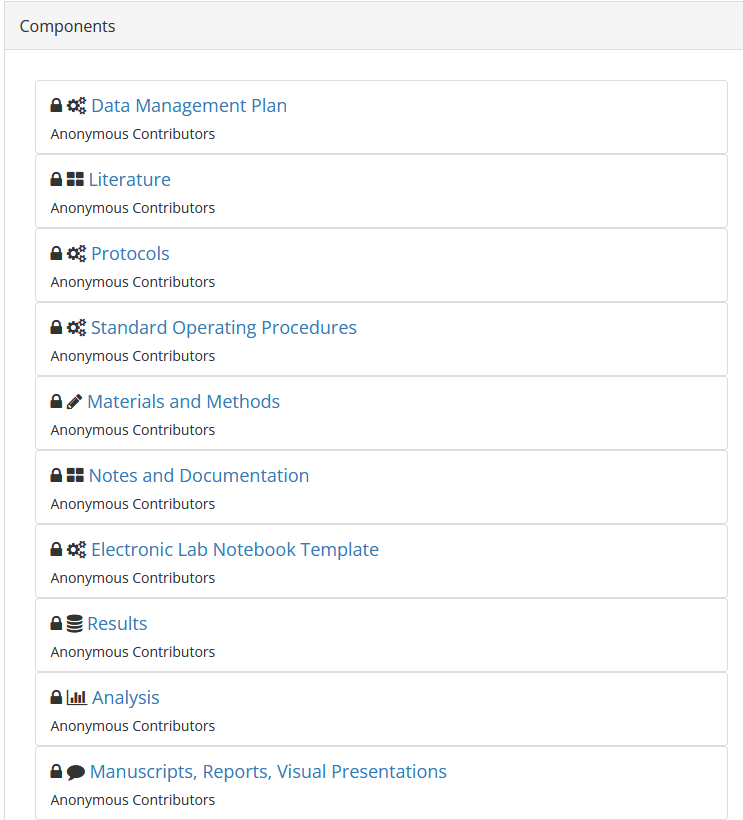Click the pencil icon beside Materials and Methods
The height and width of the screenshot is (820, 743).
74,402
